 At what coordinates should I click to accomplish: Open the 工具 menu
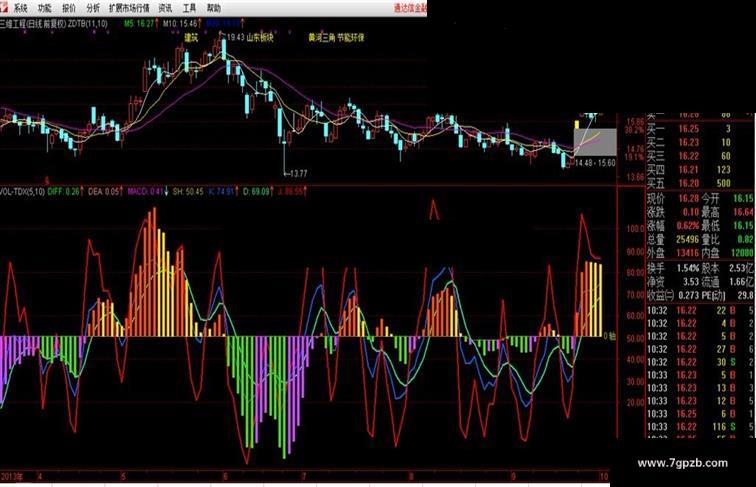pyautogui.click(x=189, y=8)
